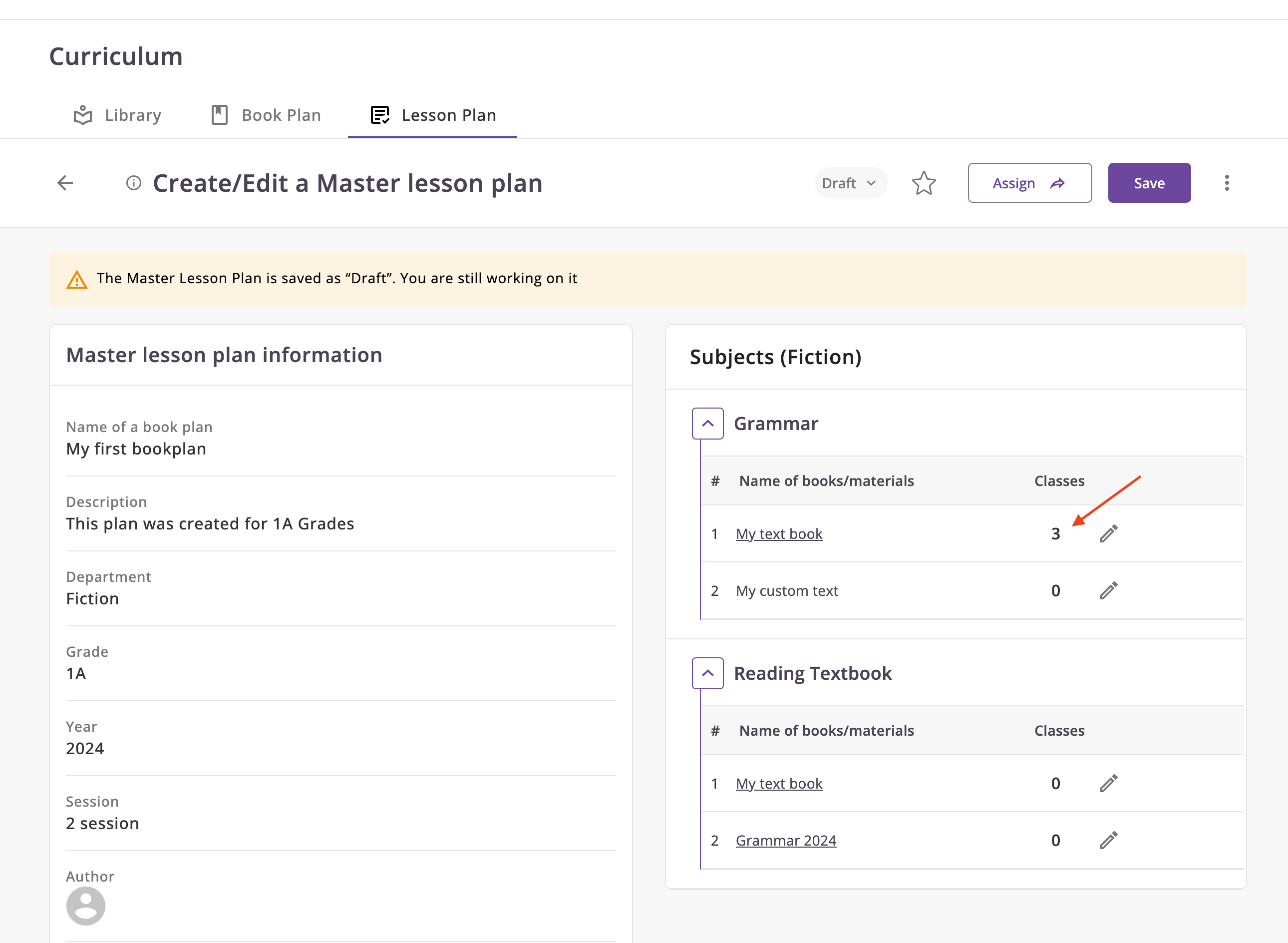Screen dimensions: 1288x943
Task: Edit classes for Grammar My text book
Action: tap(1108, 534)
